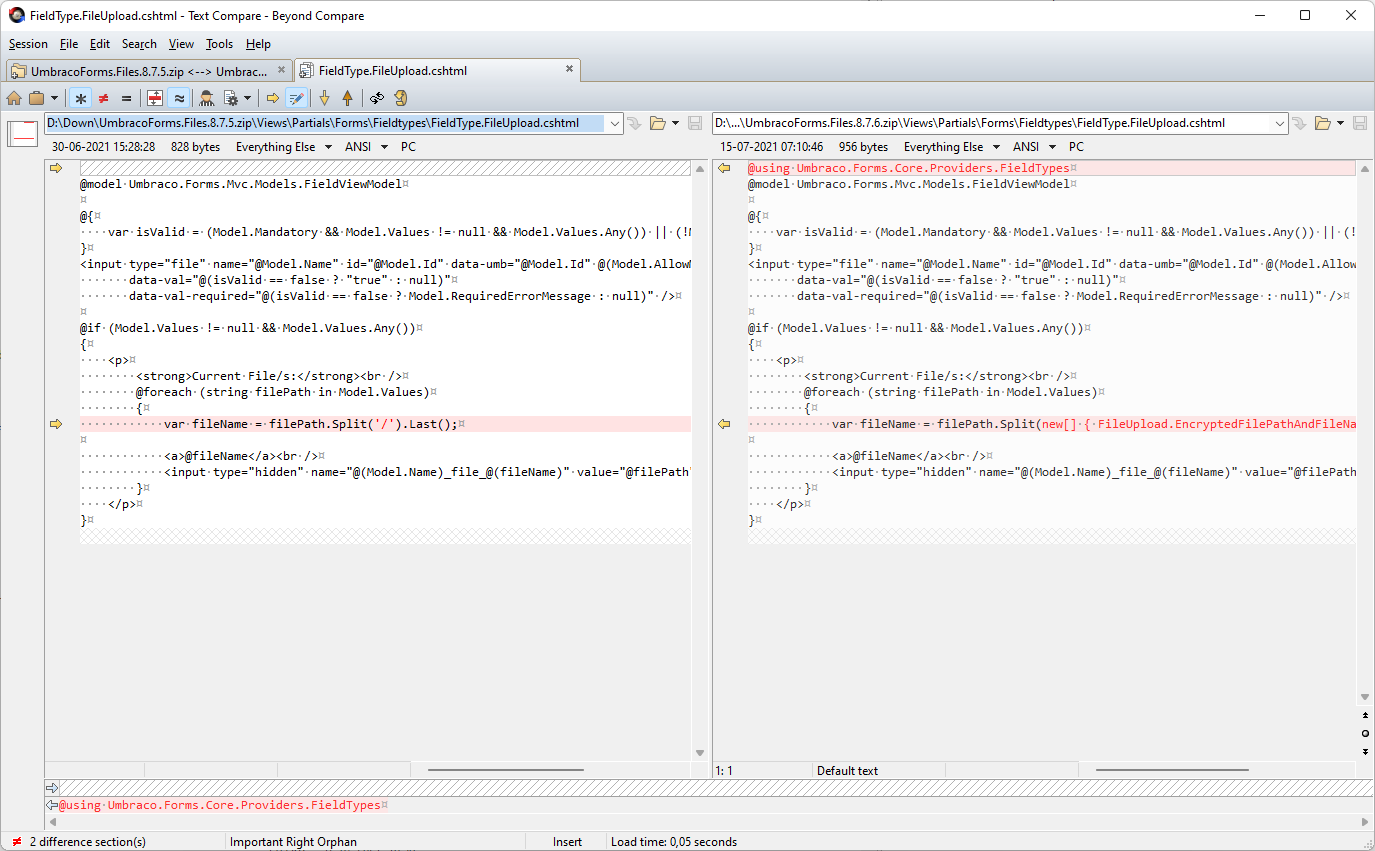
Task: Click the left pane browse folder icon
Action: click(657, 123)
